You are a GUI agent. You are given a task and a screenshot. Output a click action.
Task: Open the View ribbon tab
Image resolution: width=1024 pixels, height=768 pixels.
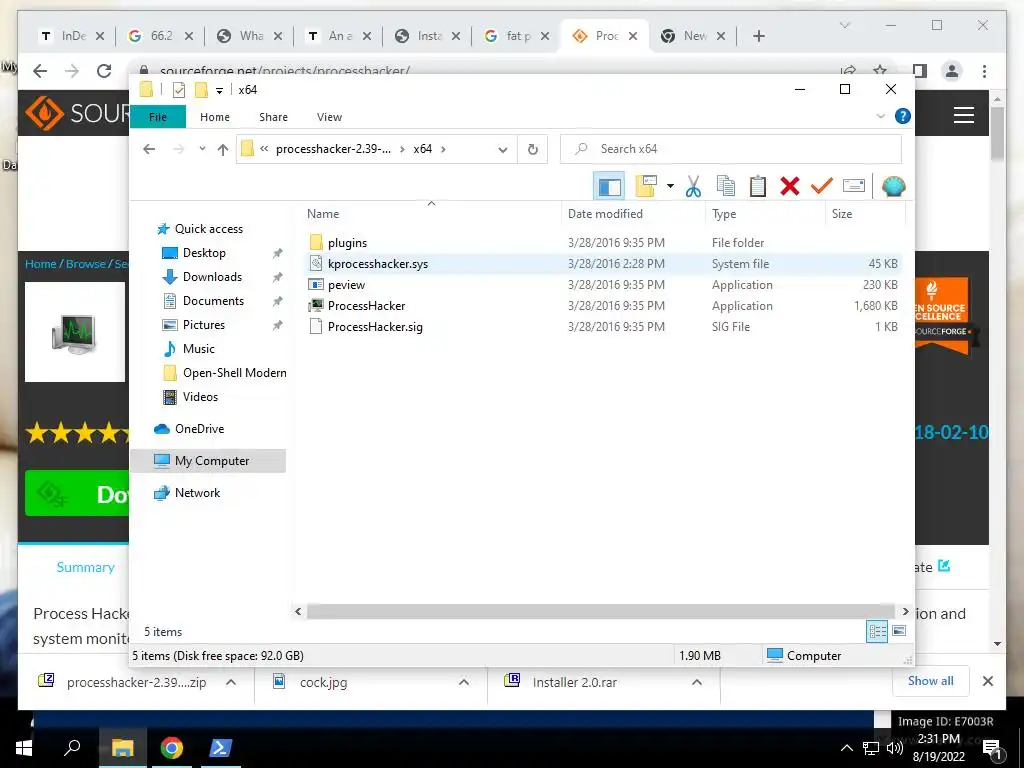pyautogui.click(x=329, y=117)
